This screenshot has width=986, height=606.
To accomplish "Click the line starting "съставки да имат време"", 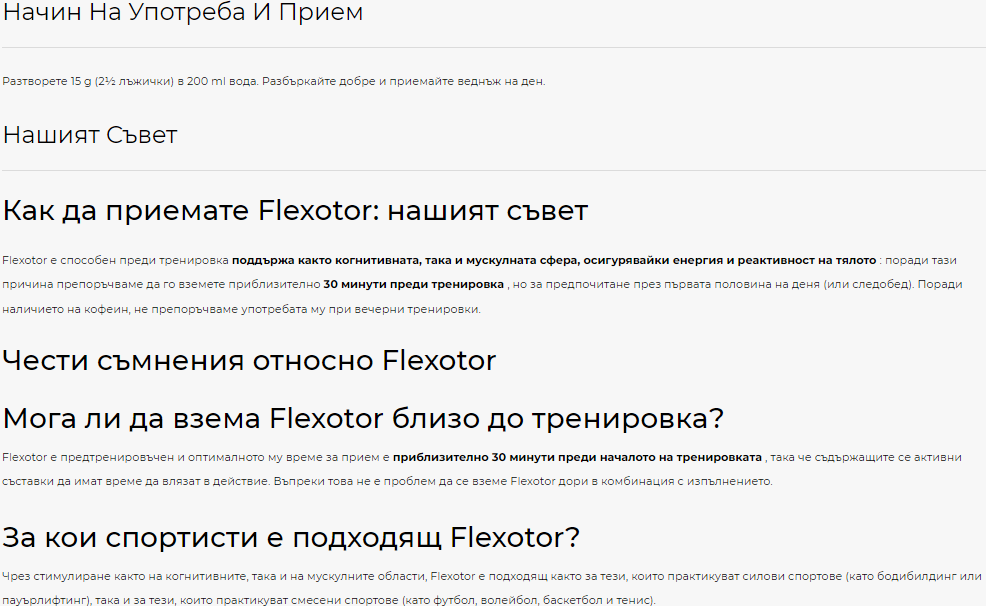I will pos(387,482).
